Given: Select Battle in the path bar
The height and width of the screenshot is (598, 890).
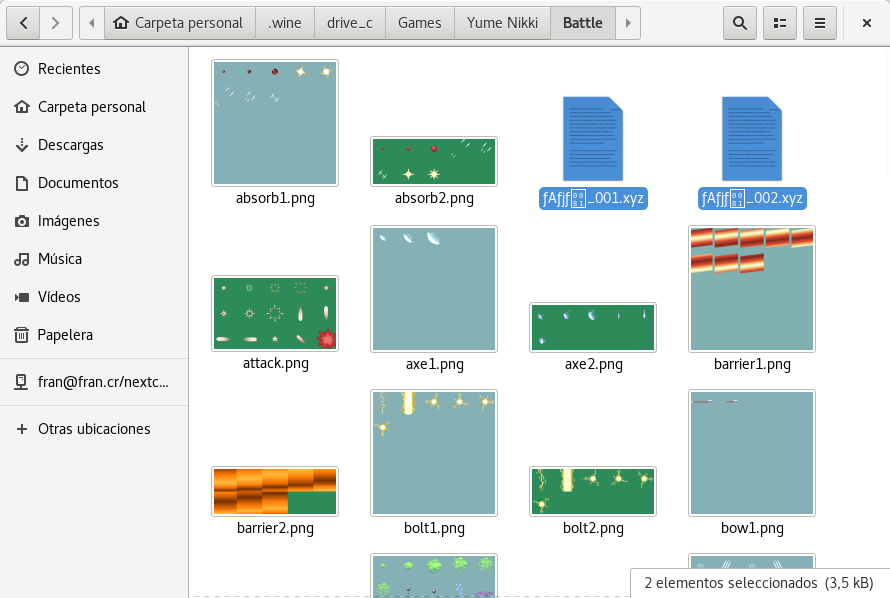Looking at the screenshot, I should point(583,23).
